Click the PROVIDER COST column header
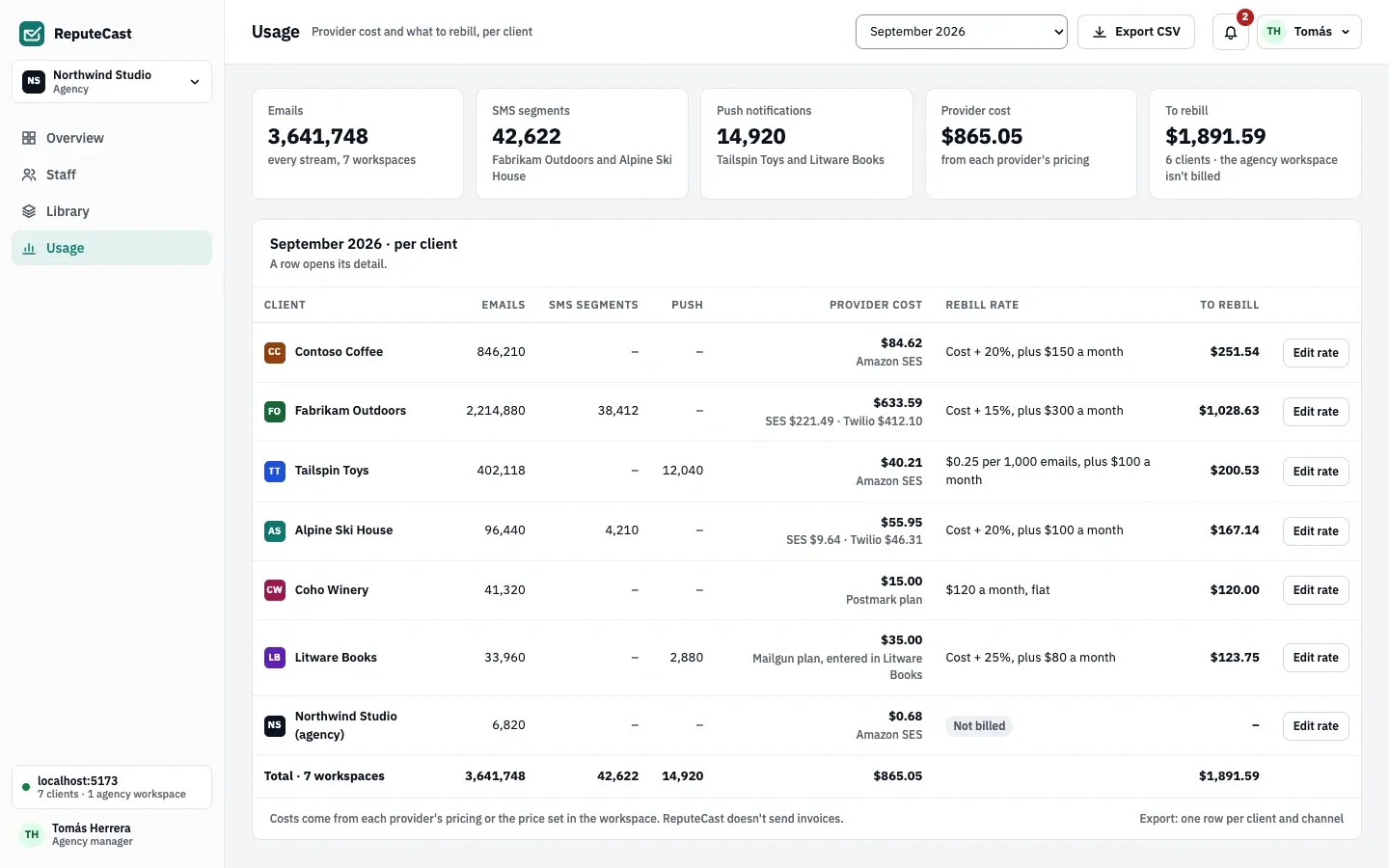This screenshot has height=868, width=1389. [x=876, y=305]
